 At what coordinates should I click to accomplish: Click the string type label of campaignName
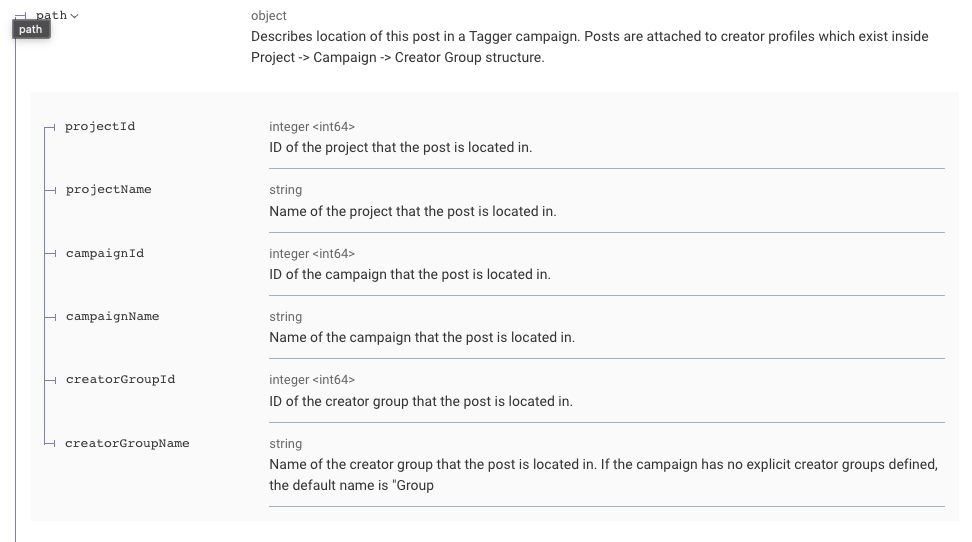tap(286, 317)
